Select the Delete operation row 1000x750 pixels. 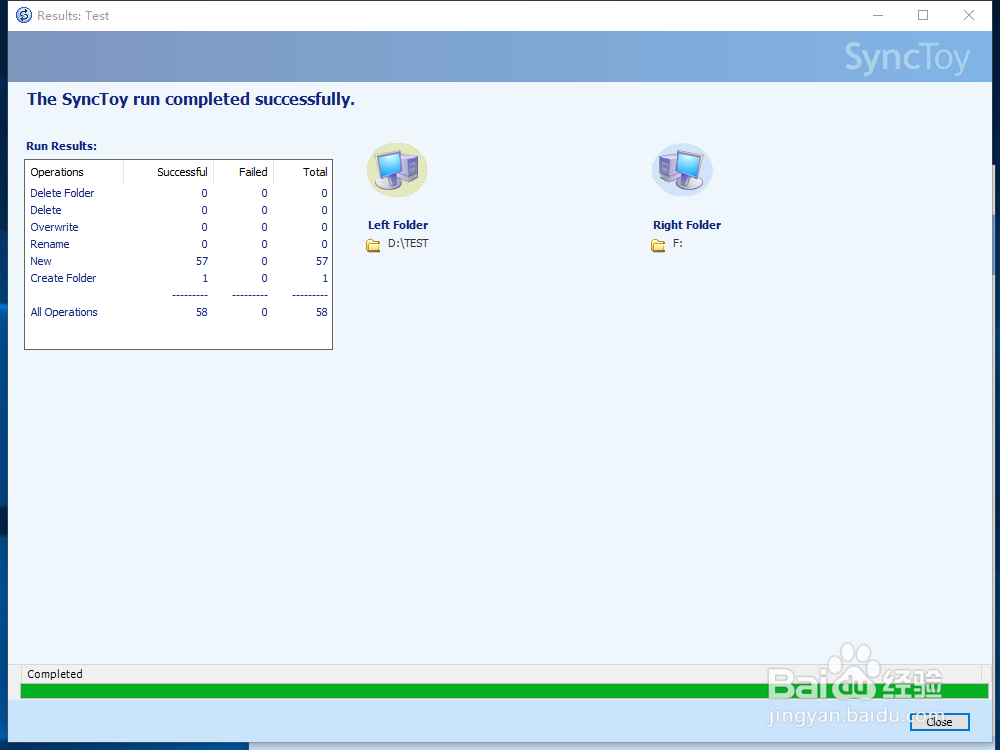click(x=179, y=210)
